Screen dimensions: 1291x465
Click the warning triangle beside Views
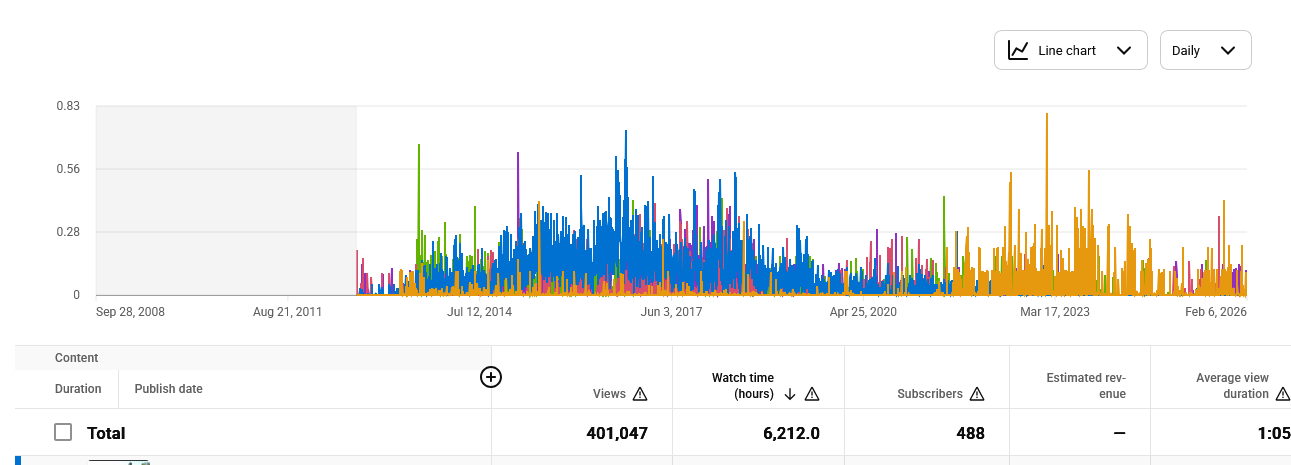click(640, 394)
